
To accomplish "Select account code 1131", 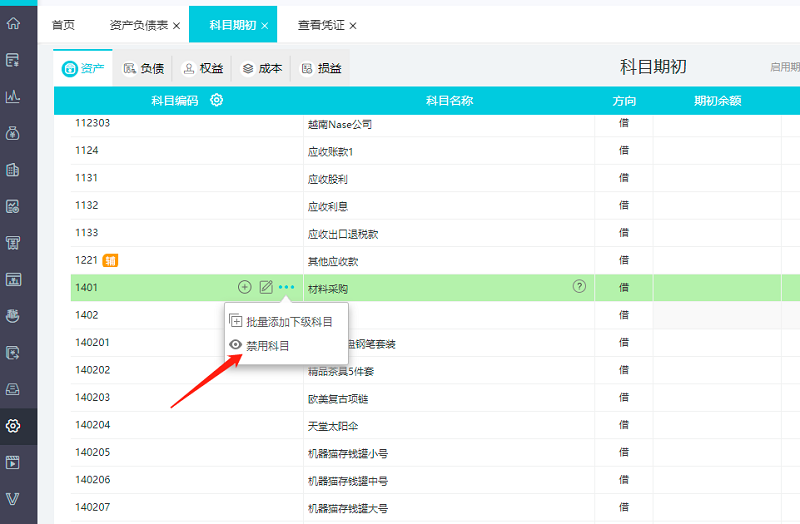I will pos(86,178).
